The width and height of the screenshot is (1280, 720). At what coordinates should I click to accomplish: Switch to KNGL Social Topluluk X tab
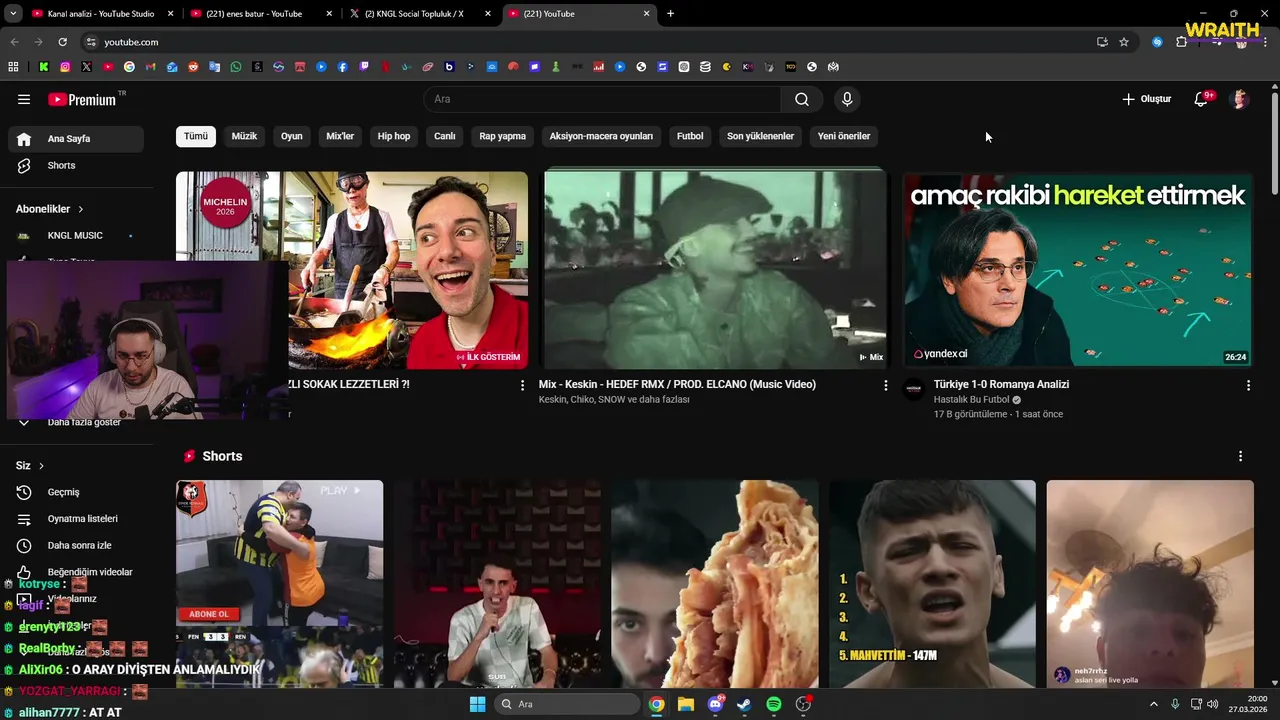418,14
